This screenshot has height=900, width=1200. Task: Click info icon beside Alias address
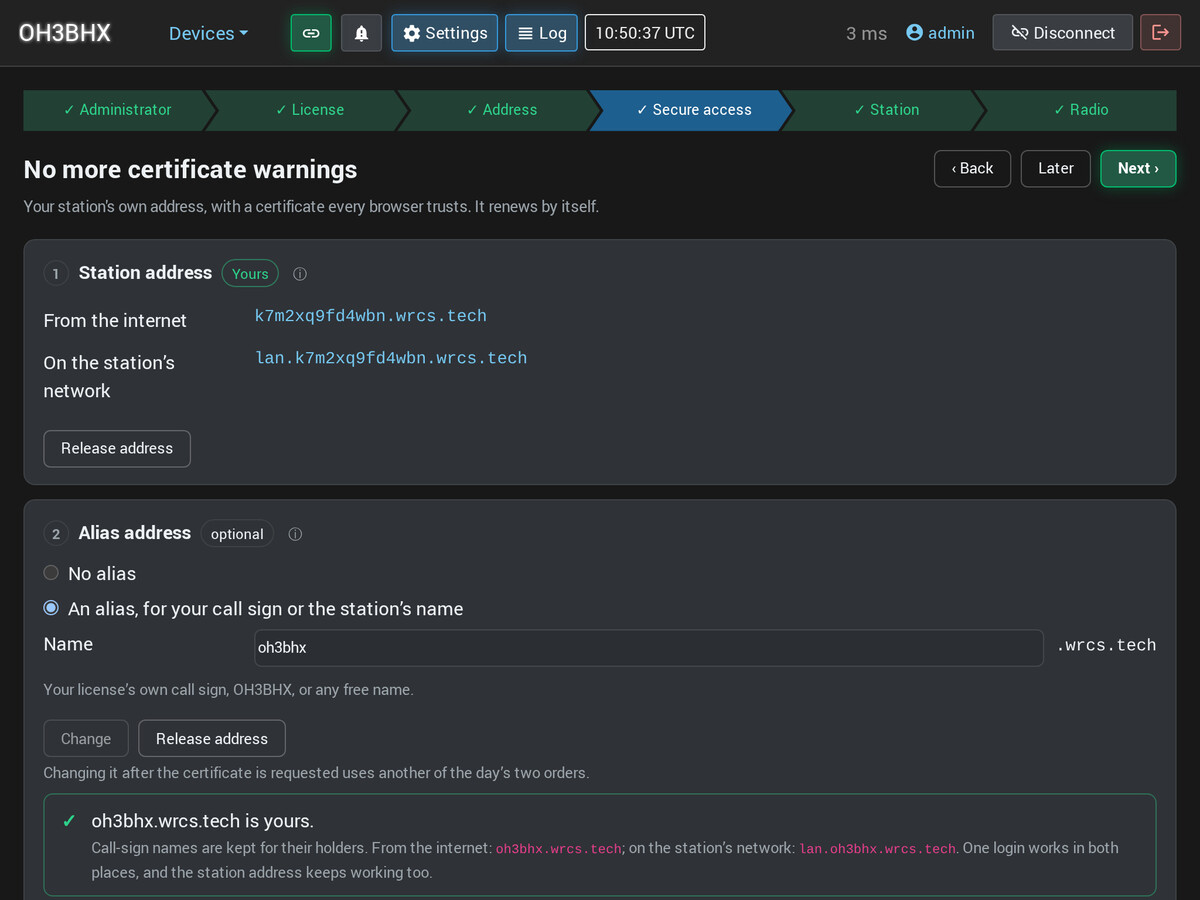coord(295,534)
